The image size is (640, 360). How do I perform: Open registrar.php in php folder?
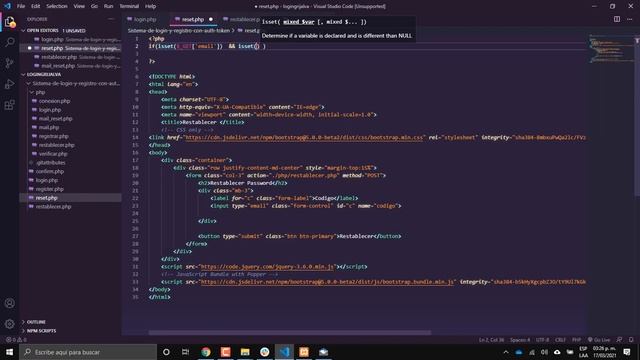click(53, 136)
